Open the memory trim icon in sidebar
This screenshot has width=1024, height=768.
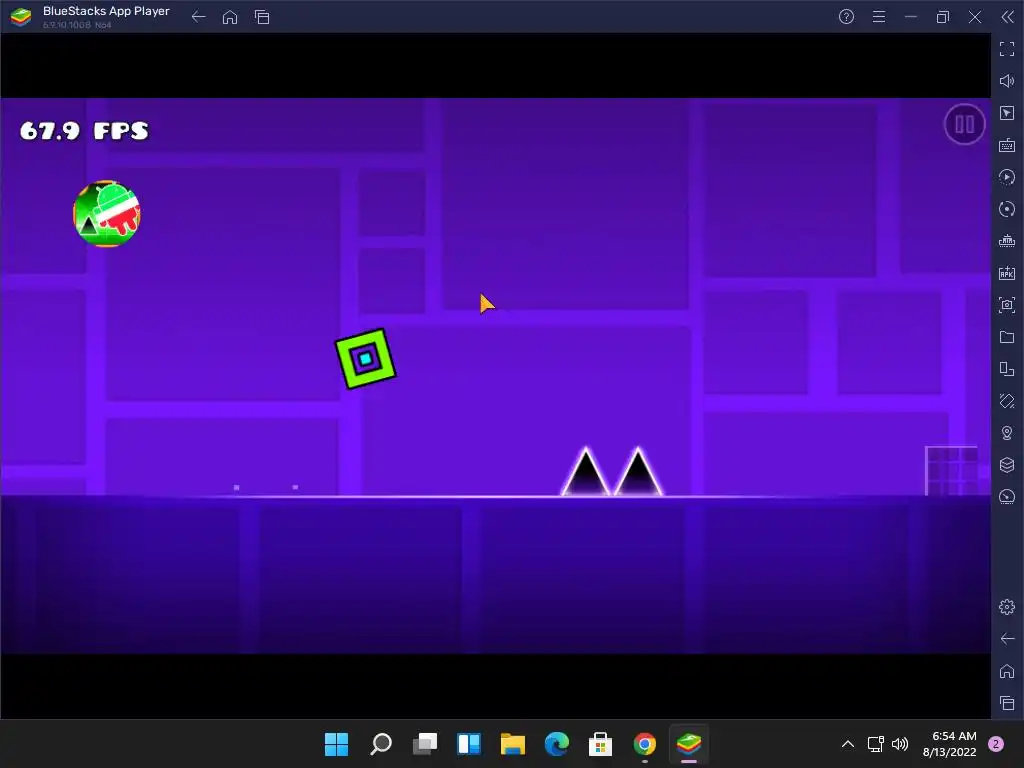pos(1007,241)
